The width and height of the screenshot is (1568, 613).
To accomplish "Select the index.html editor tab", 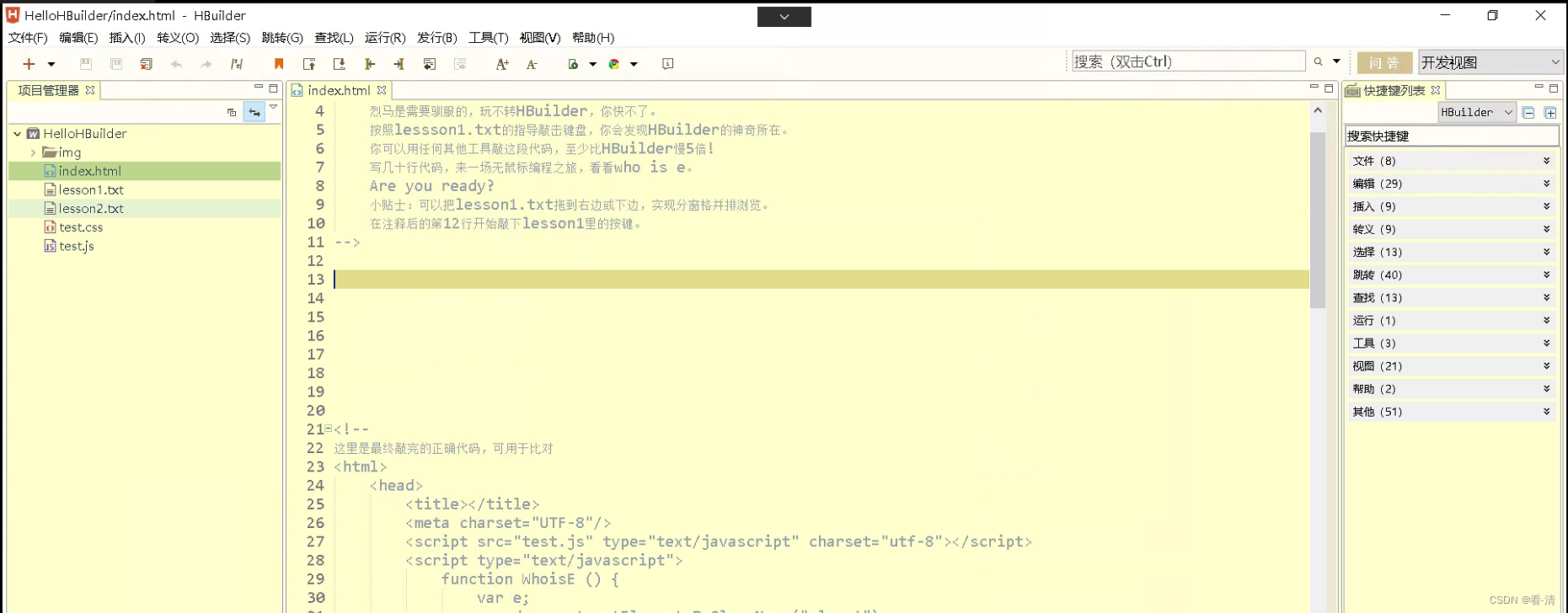I will [x=339, y=90].
